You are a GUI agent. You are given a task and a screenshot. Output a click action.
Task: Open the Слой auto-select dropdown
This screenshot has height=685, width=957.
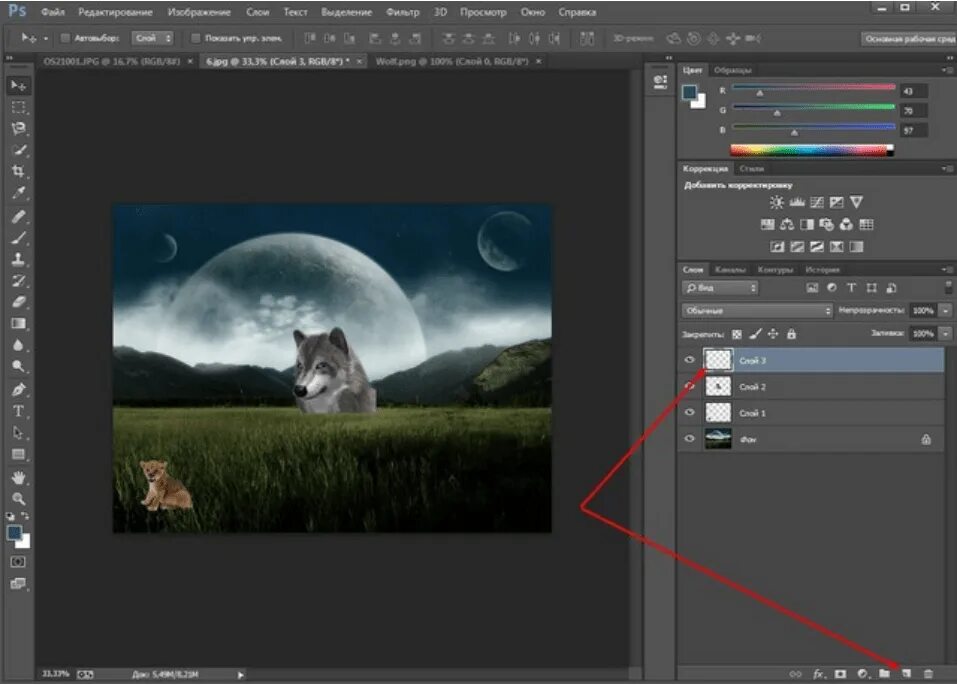point(153,38)
